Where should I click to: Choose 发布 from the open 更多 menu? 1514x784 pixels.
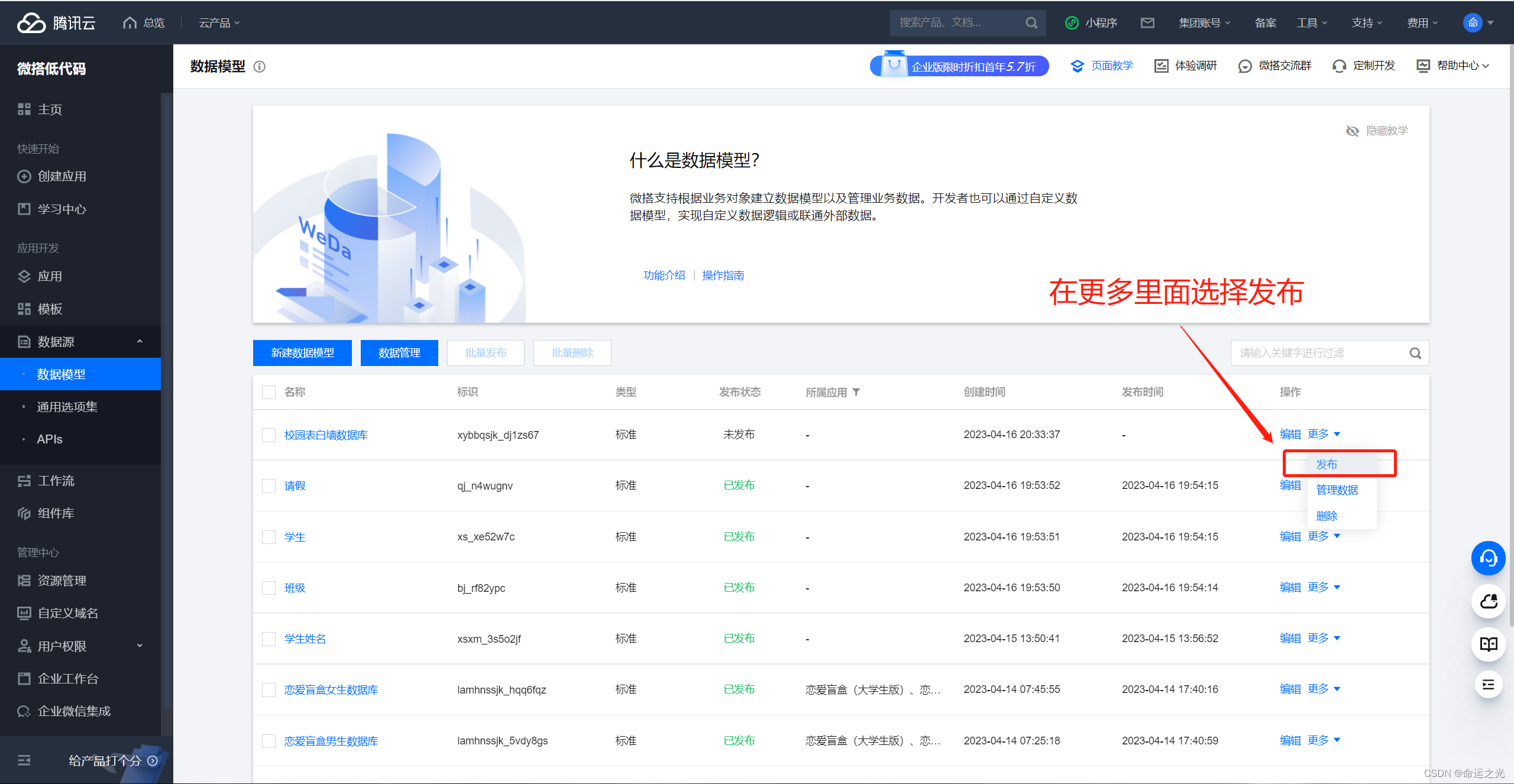(x=1327, y=464)
